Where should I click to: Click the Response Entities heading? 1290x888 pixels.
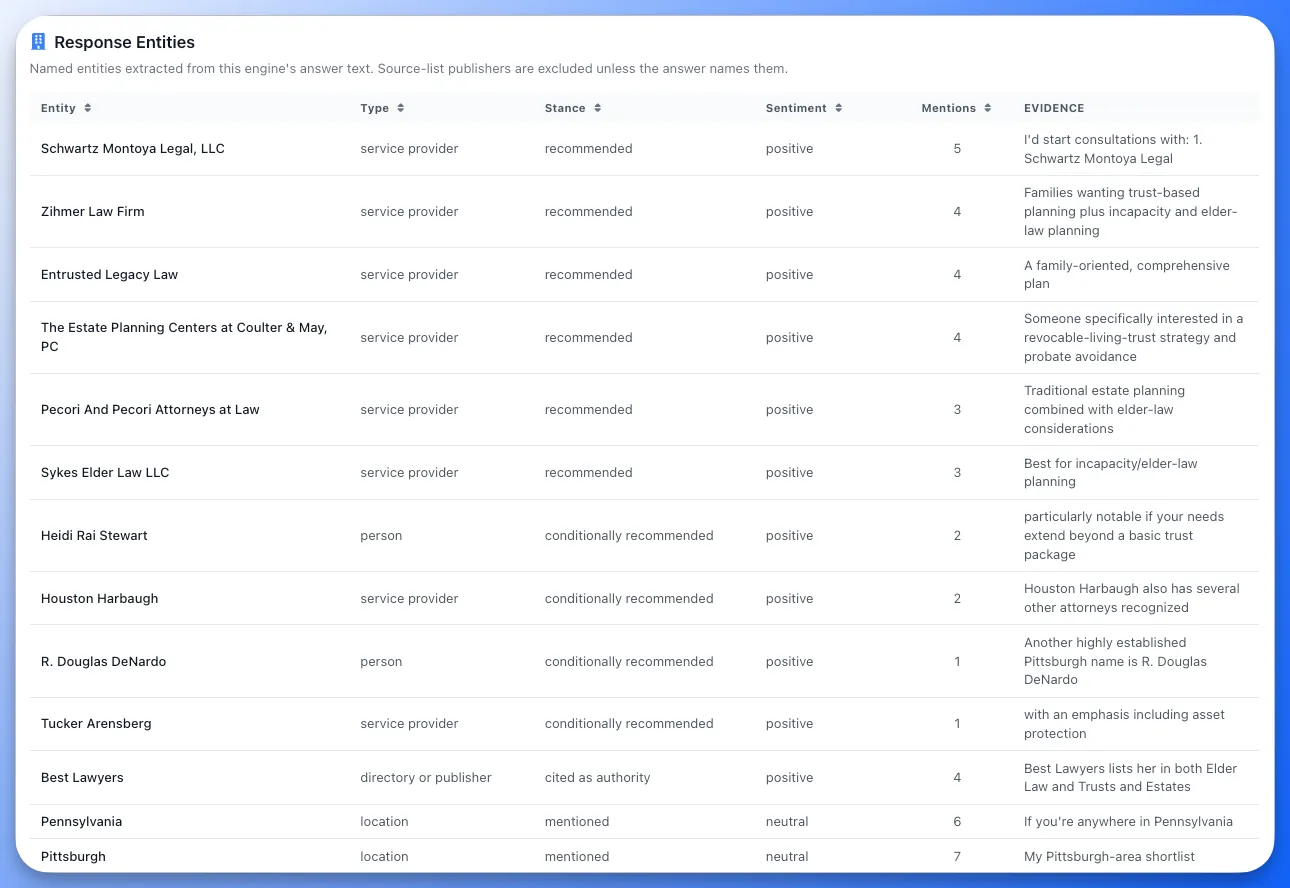(x=124, y=42)
